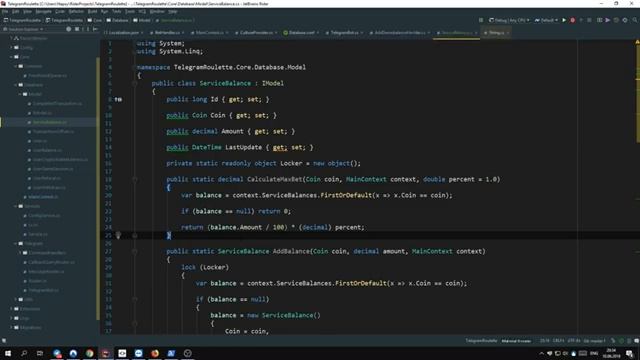Click the gutter mark next to the Id property
Screen dimensions: 640x360
tap(118, 99)
